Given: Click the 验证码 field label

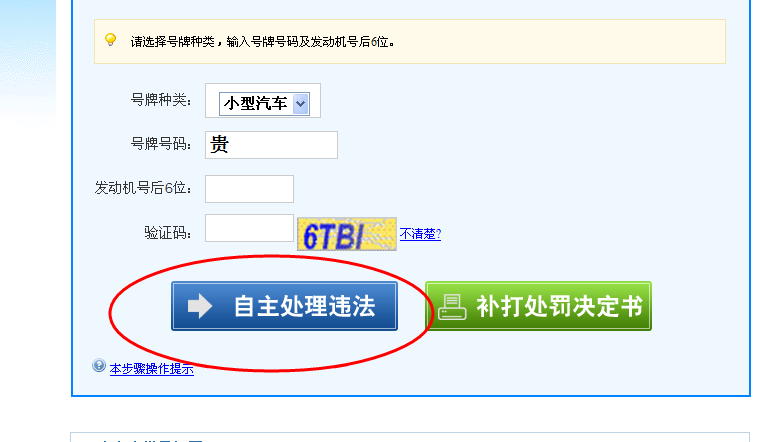Looking at the screenshot, I should coord(168,233).
